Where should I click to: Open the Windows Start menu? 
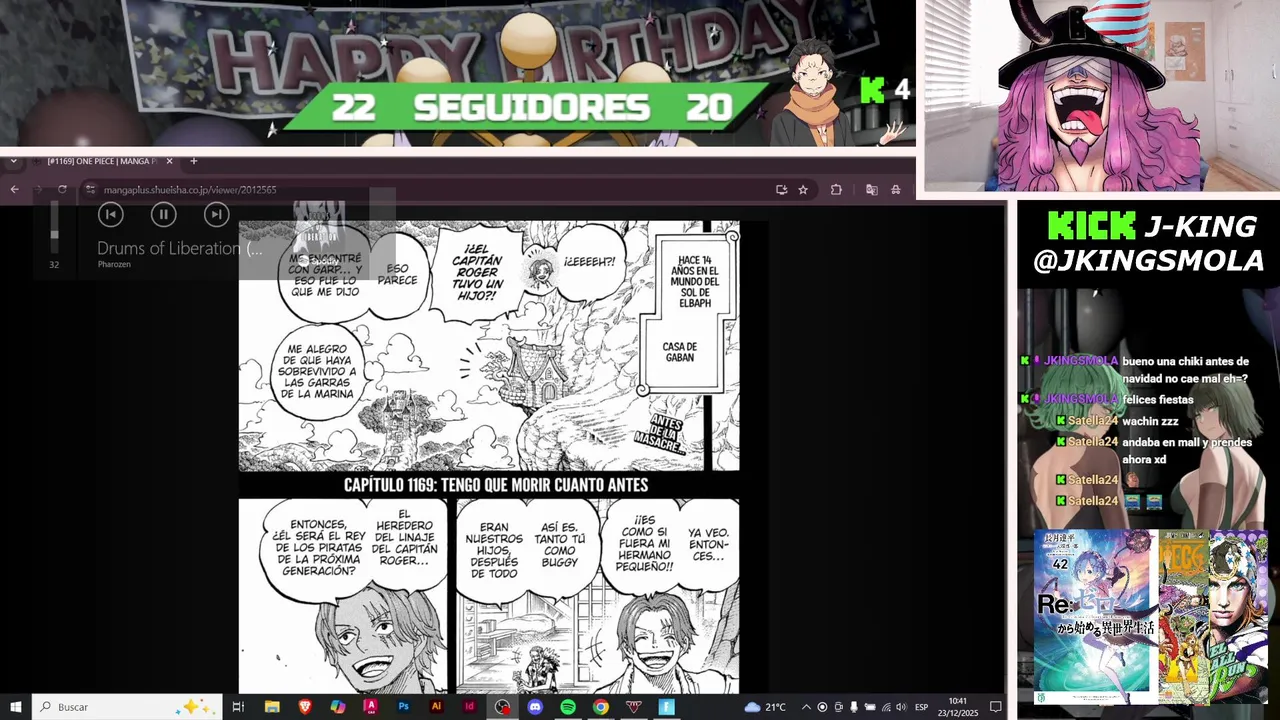[15, 707]
